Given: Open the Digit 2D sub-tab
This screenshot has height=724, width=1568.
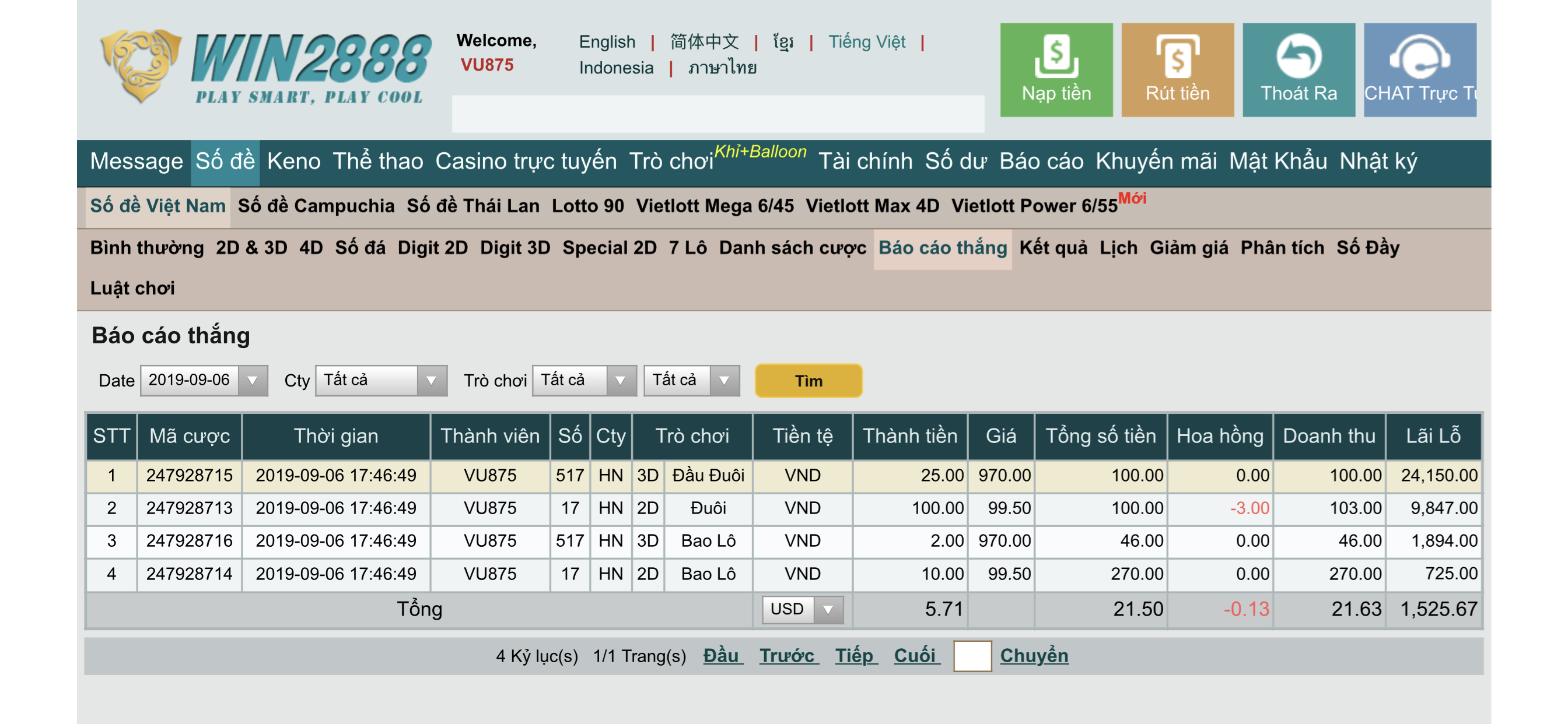Looking at the screenshot, I should point(432,248).
